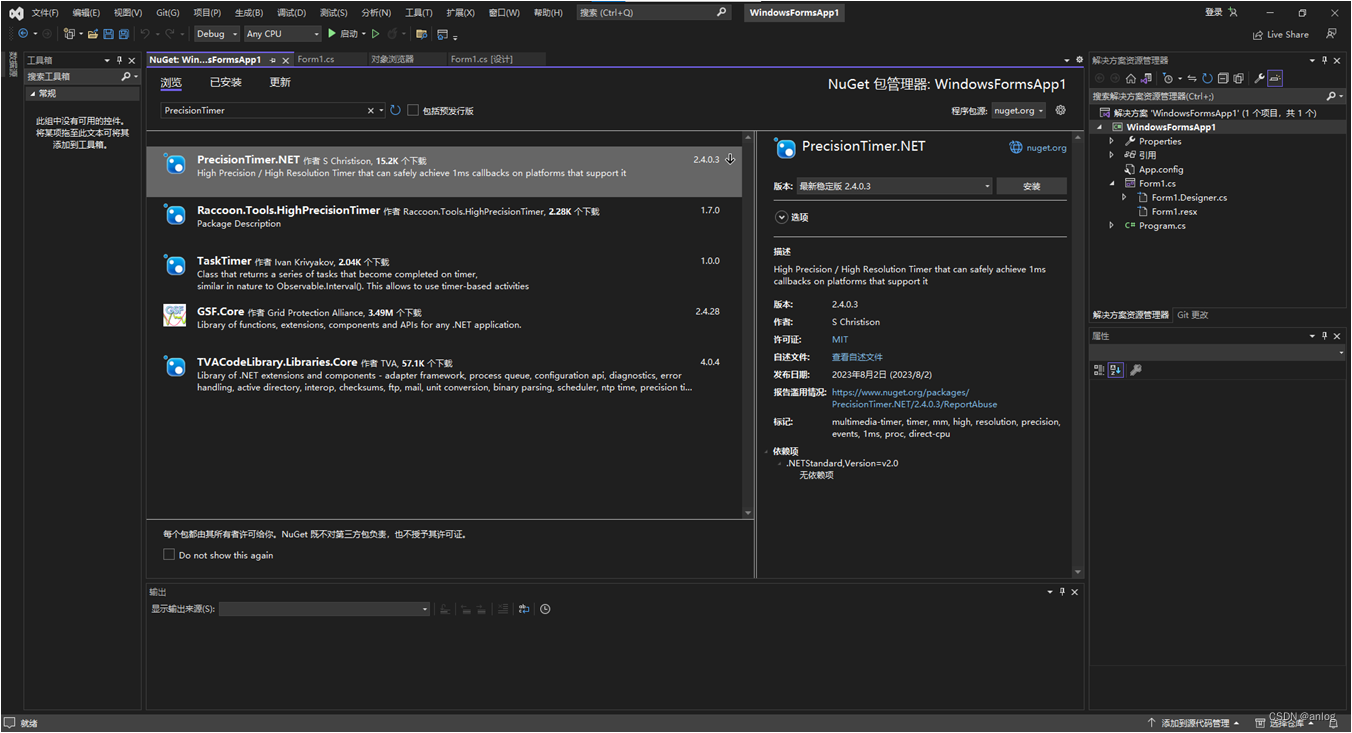The image size is (1352, 733).
Task: Open the 工具(T) tools menu
Action: click(419, 13)
